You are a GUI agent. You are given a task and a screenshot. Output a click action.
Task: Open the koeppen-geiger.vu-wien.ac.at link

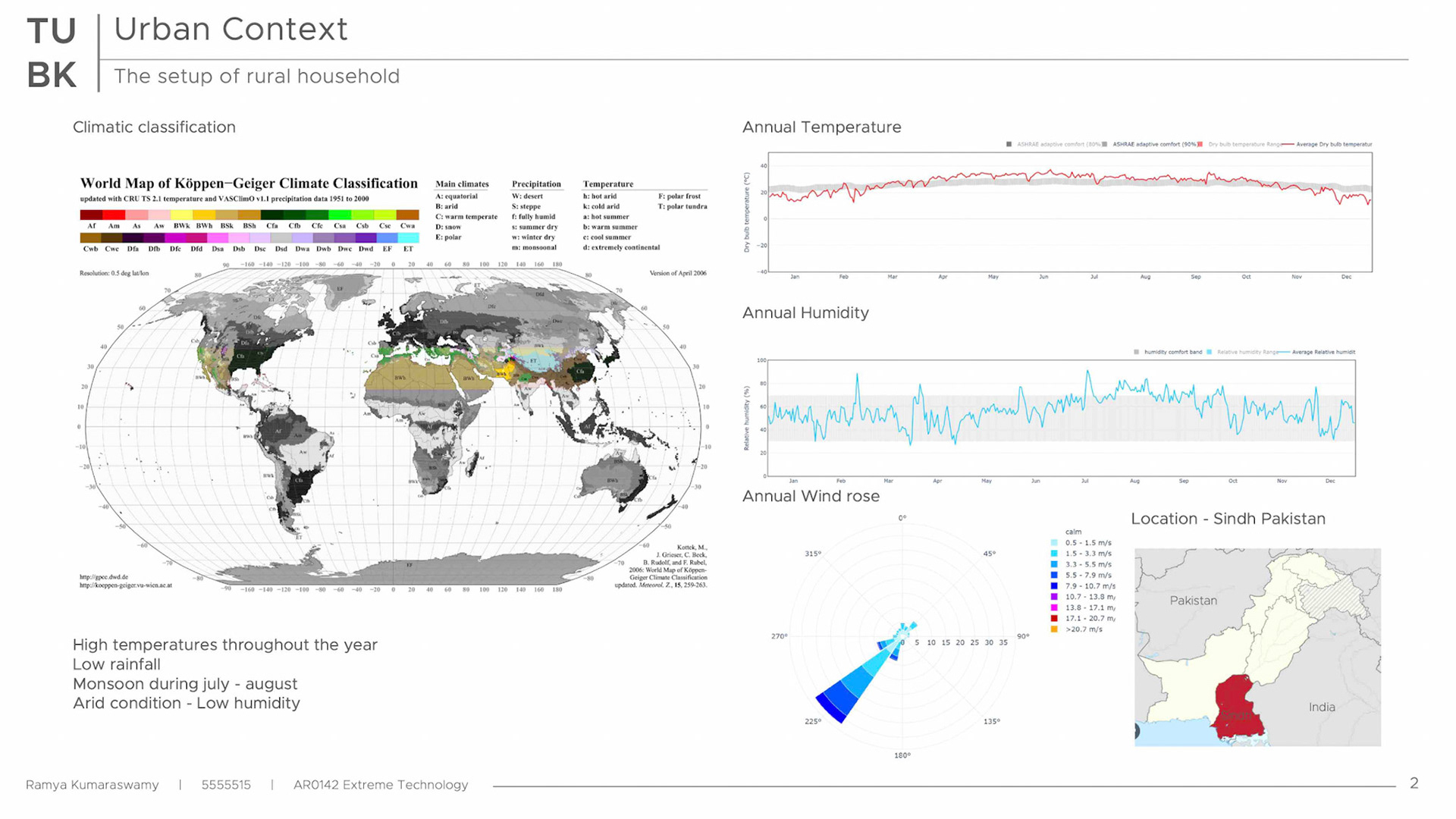click(126, 585)
